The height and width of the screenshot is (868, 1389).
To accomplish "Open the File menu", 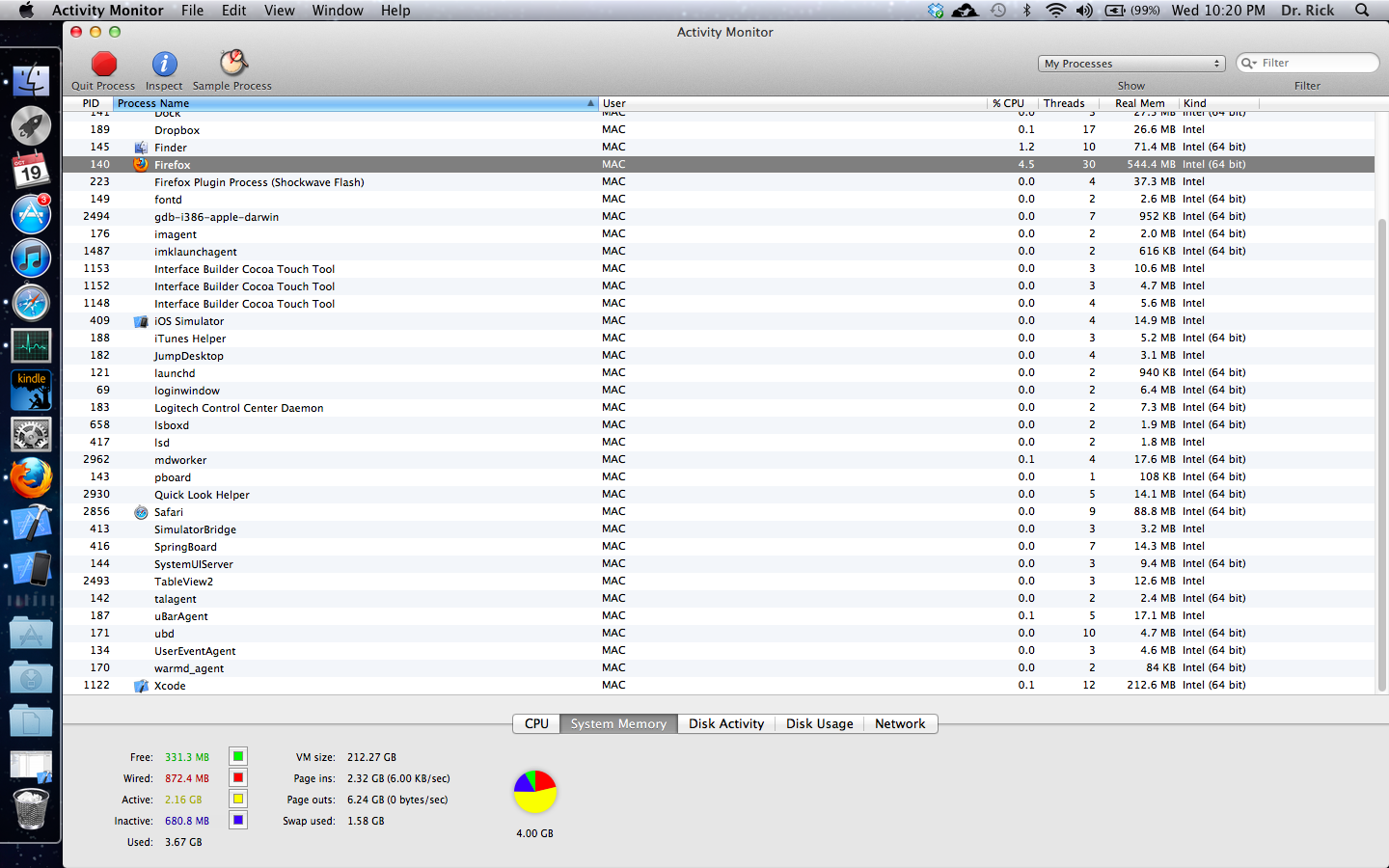I will tap(192, 10).
